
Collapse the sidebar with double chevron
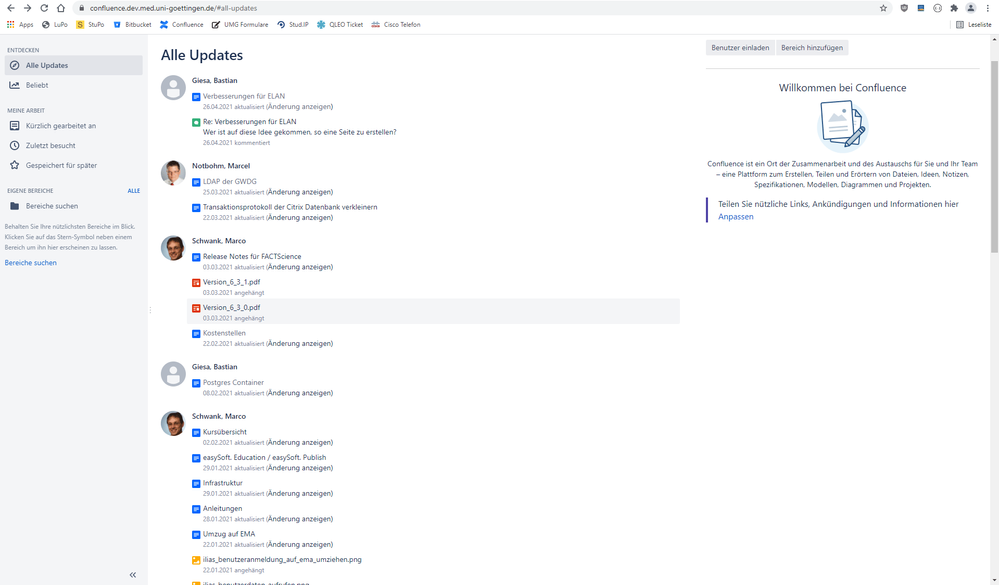(133, 575)
